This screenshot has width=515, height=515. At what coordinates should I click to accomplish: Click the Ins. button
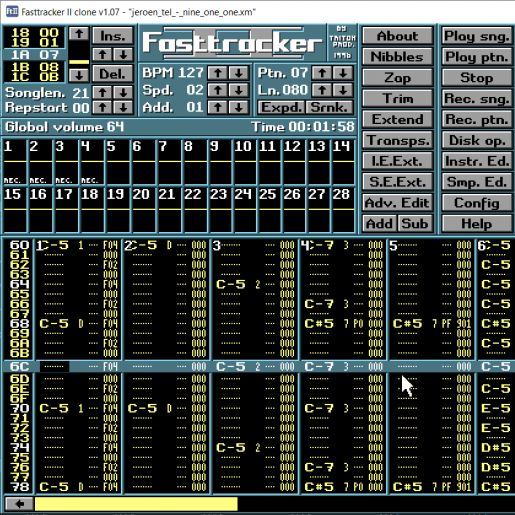click(113, 36)
